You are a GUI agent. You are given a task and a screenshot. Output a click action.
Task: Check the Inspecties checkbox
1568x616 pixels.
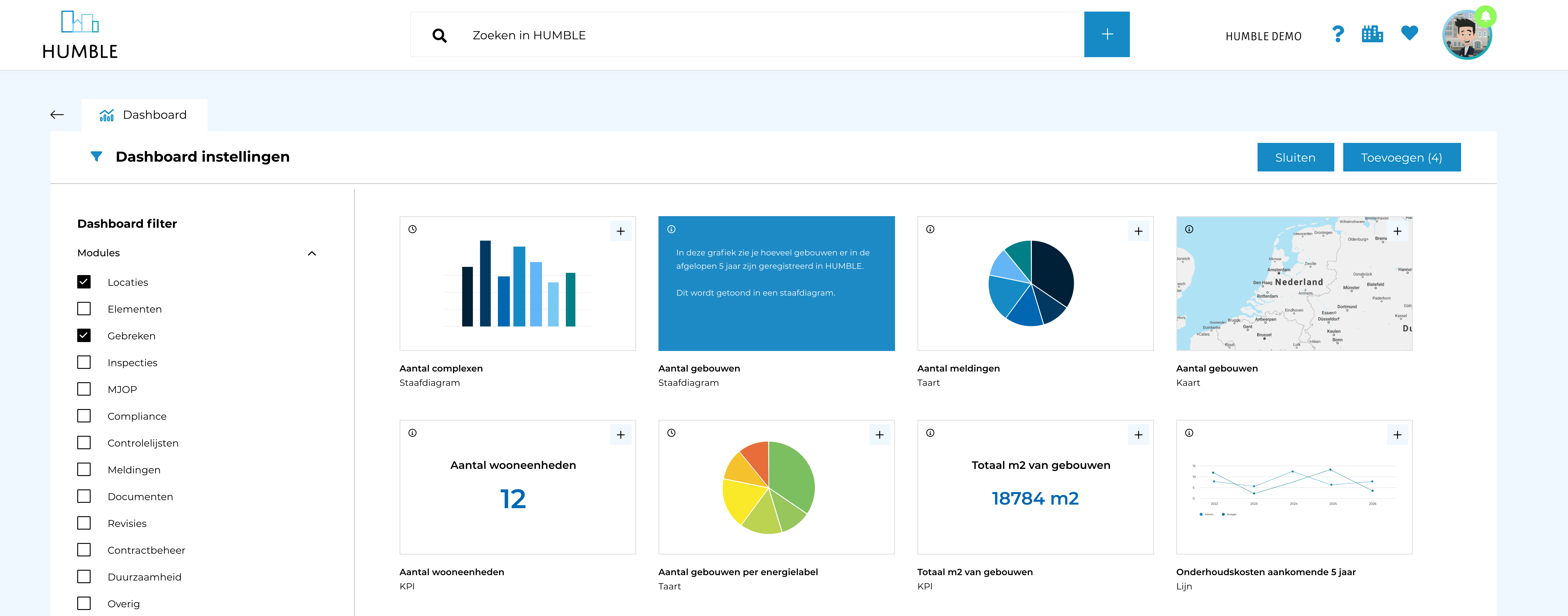point(84,362)
